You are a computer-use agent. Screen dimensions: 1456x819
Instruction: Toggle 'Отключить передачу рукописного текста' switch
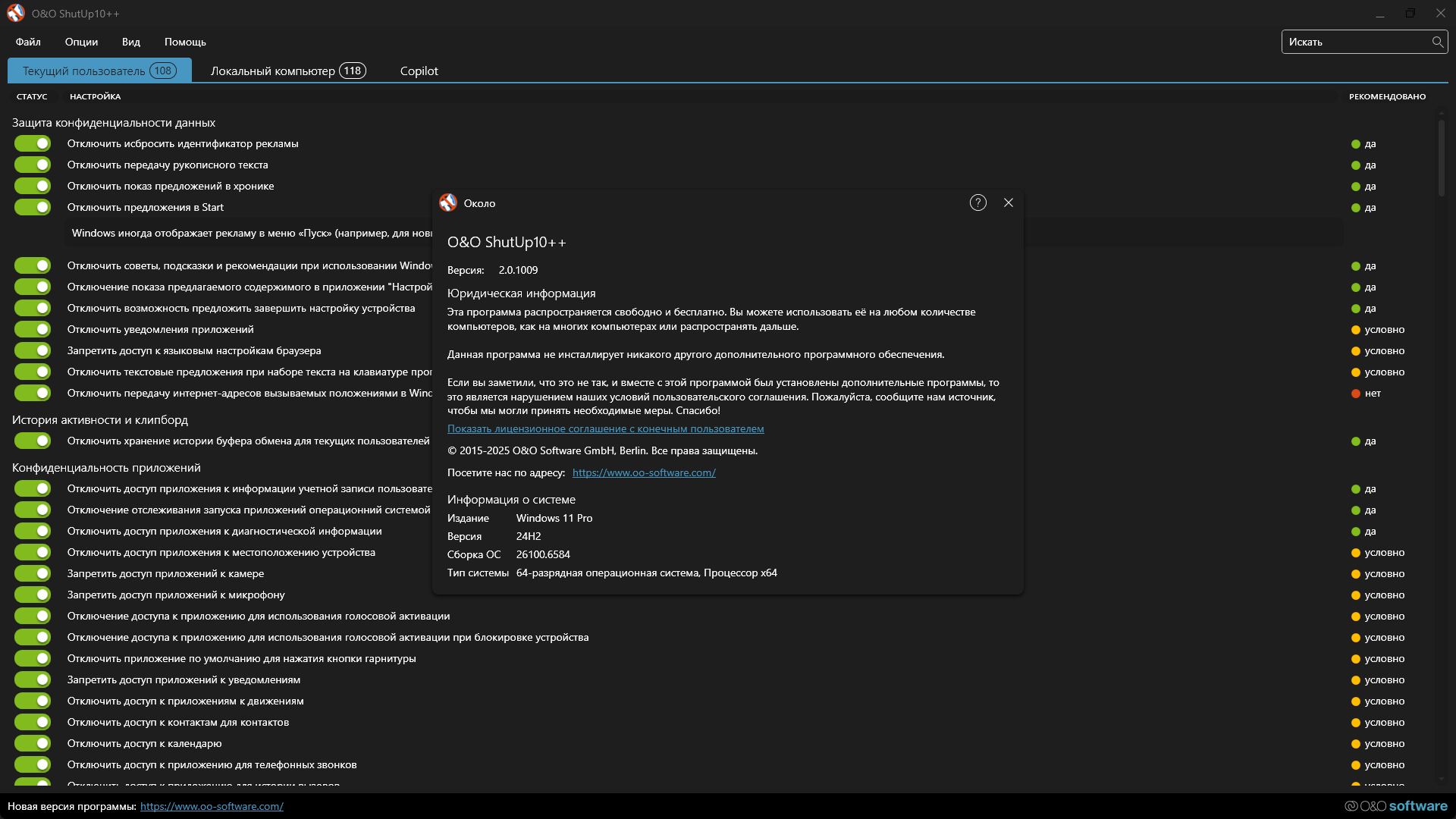(x=33, y=165)
